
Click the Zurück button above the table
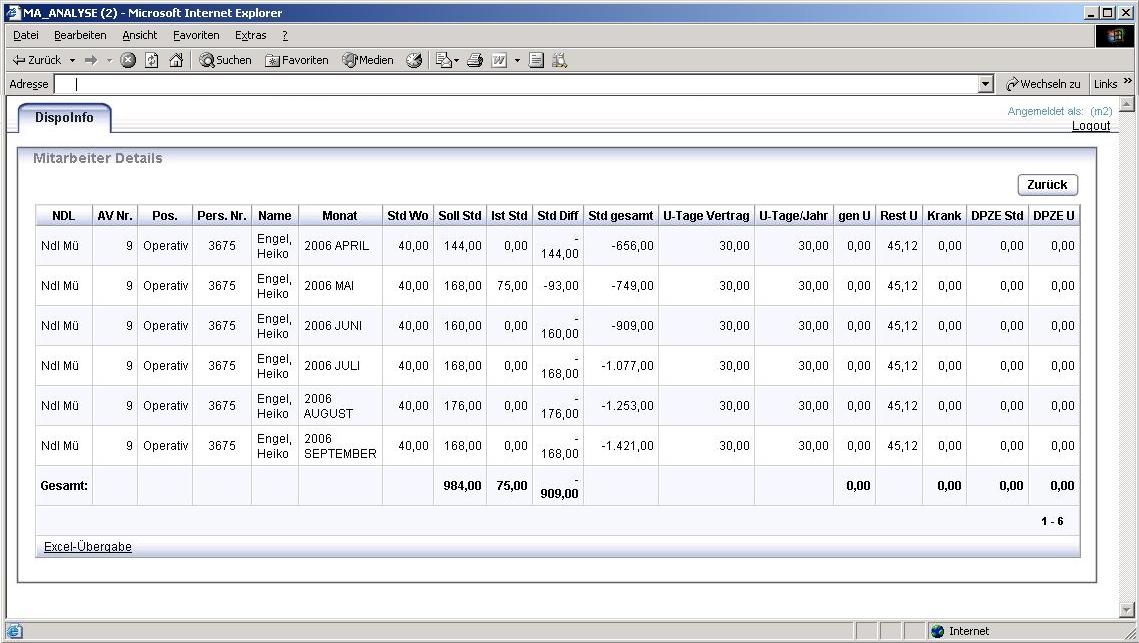[1047, 185]
